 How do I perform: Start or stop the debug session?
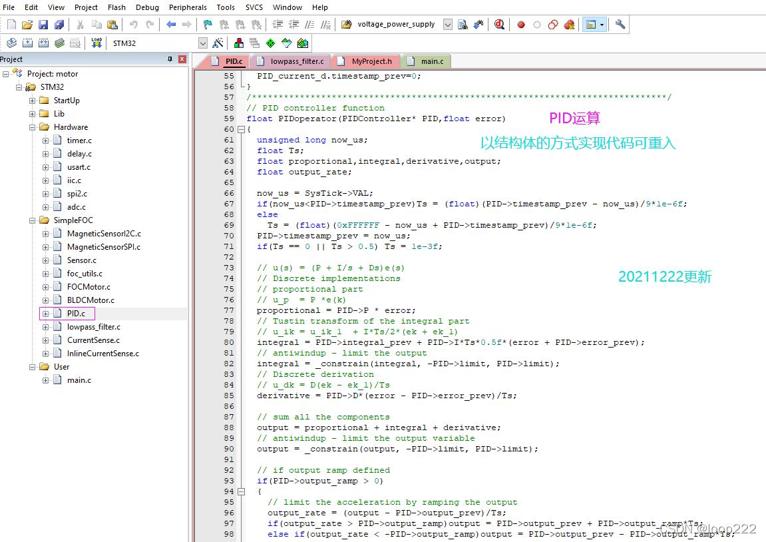(x=499, y=24)
